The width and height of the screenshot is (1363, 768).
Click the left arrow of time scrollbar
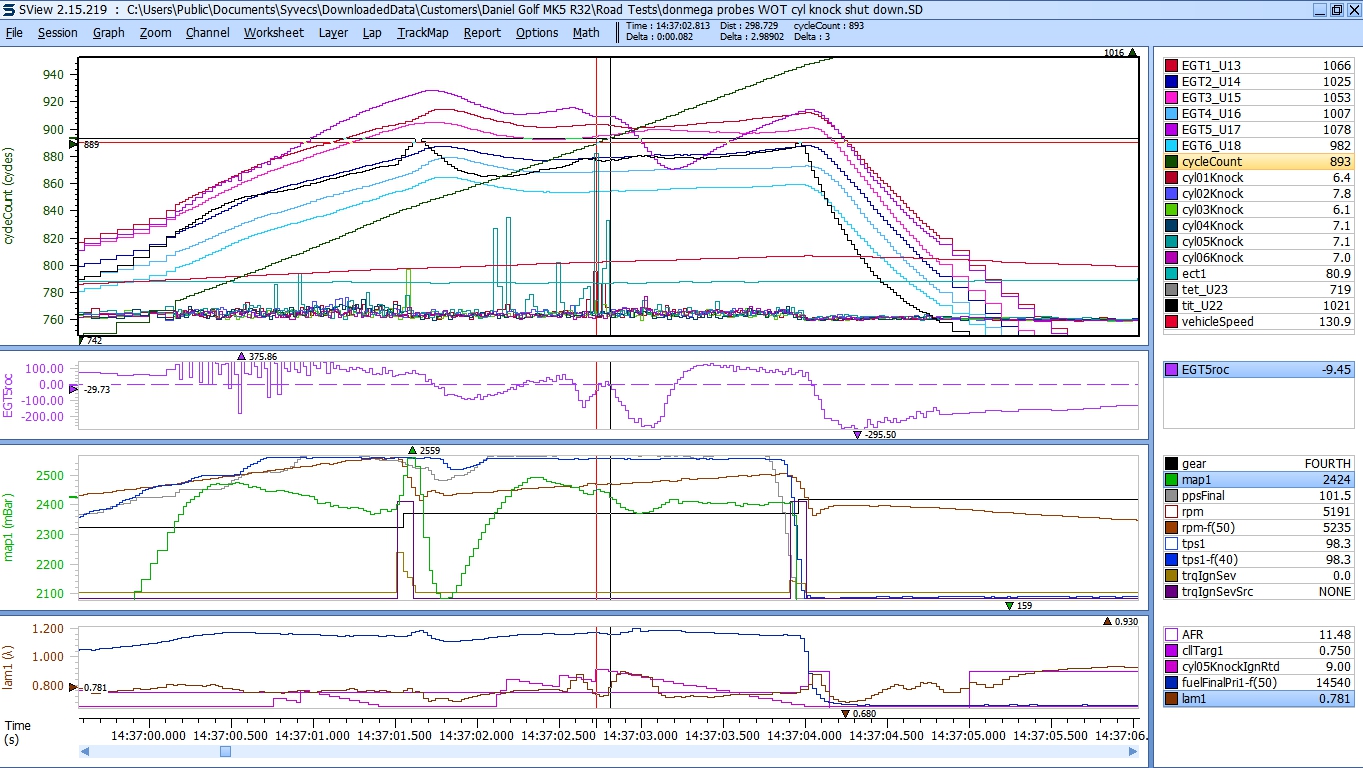point(85,751)
